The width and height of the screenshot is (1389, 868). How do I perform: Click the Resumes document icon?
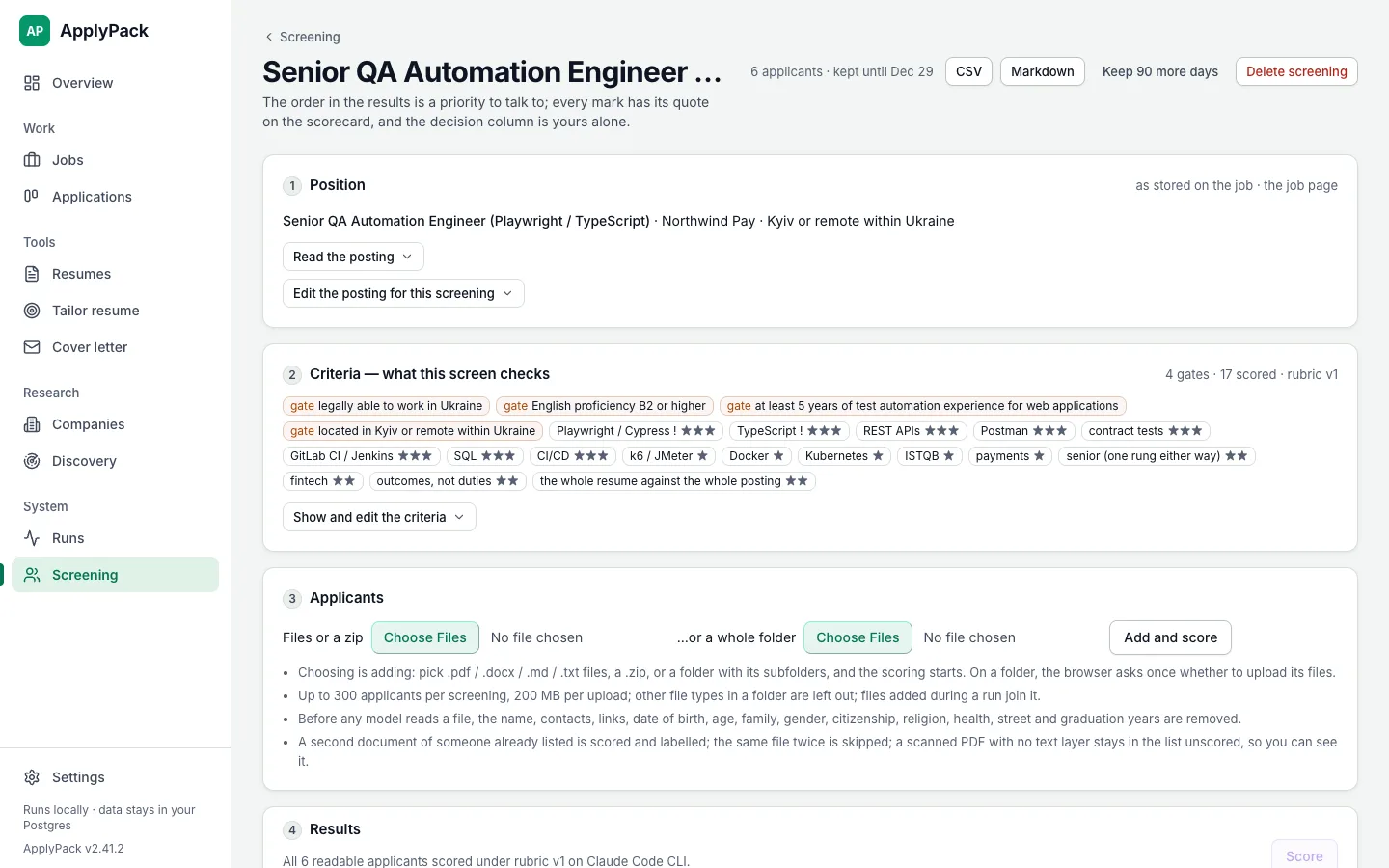(32, 274)
